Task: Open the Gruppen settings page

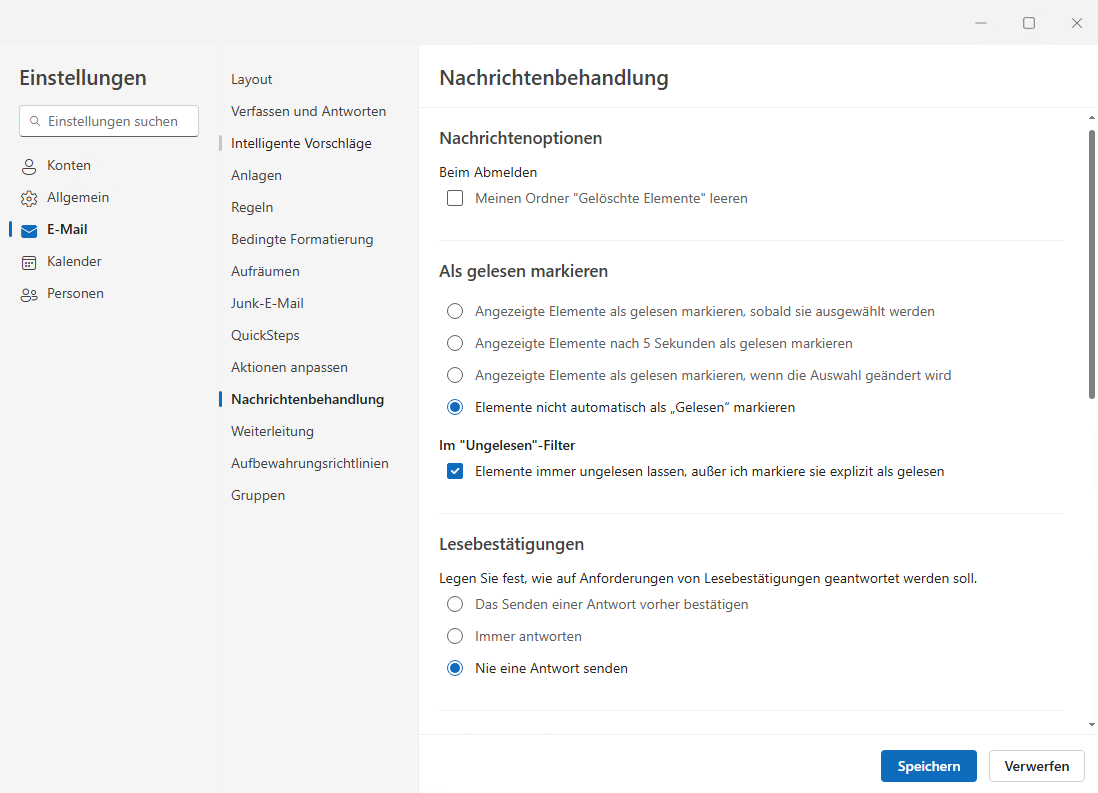Action: point(258,495)
